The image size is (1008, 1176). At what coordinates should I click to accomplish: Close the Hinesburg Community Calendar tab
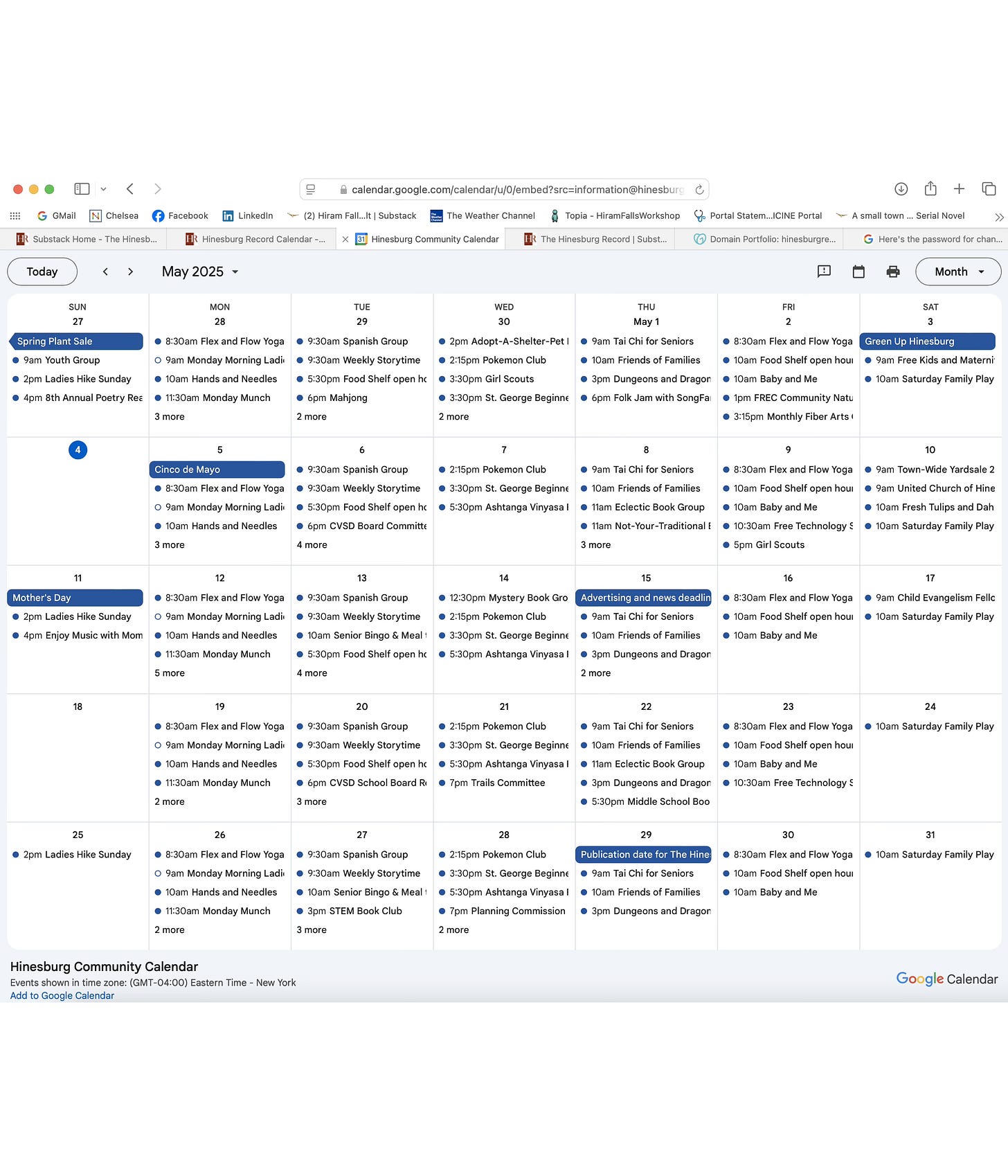[x=345, y=240]
